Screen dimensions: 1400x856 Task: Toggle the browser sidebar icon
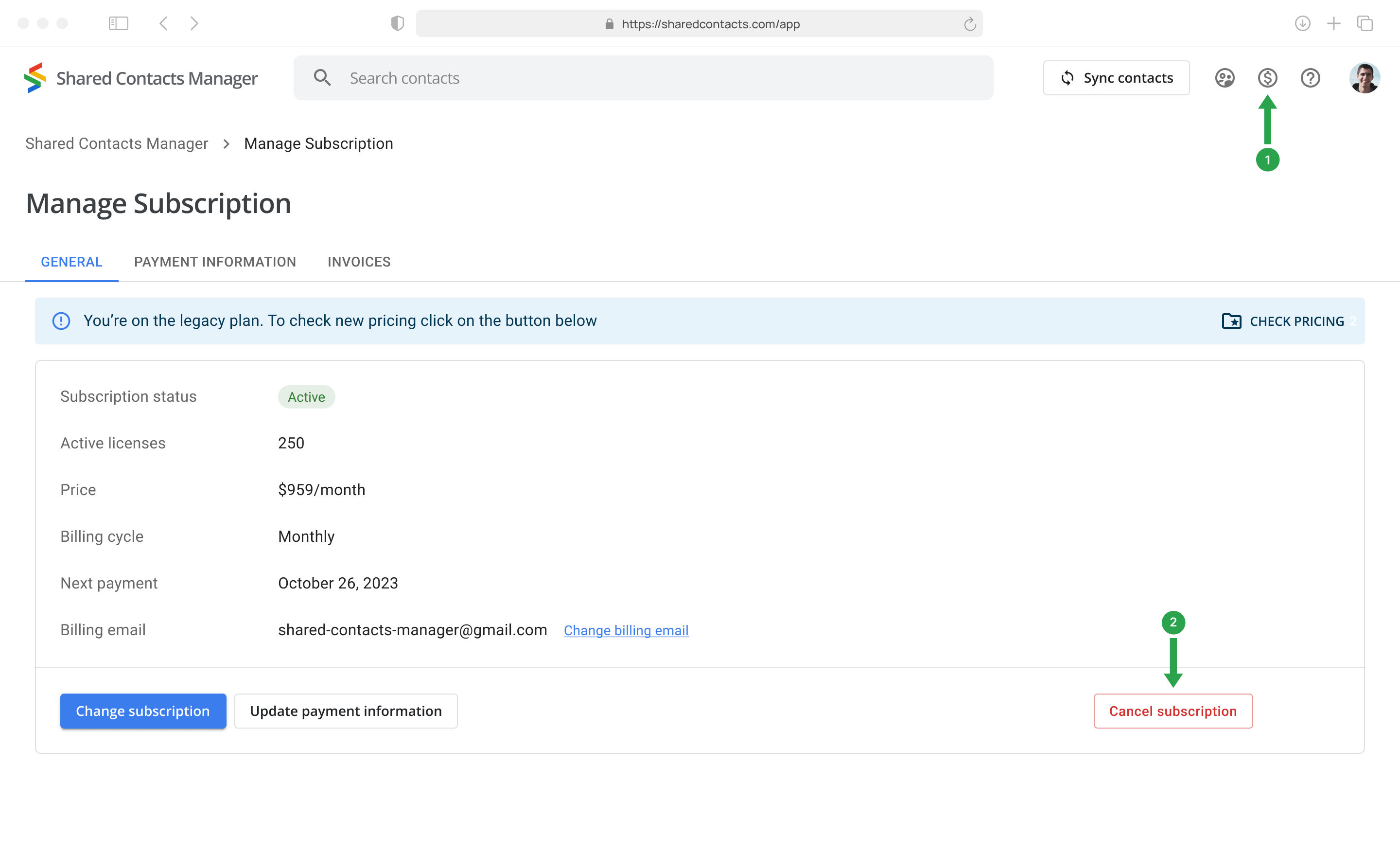(118, 23)
